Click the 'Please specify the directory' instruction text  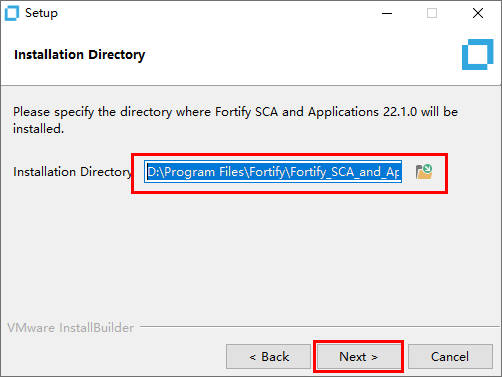(235, 120)
